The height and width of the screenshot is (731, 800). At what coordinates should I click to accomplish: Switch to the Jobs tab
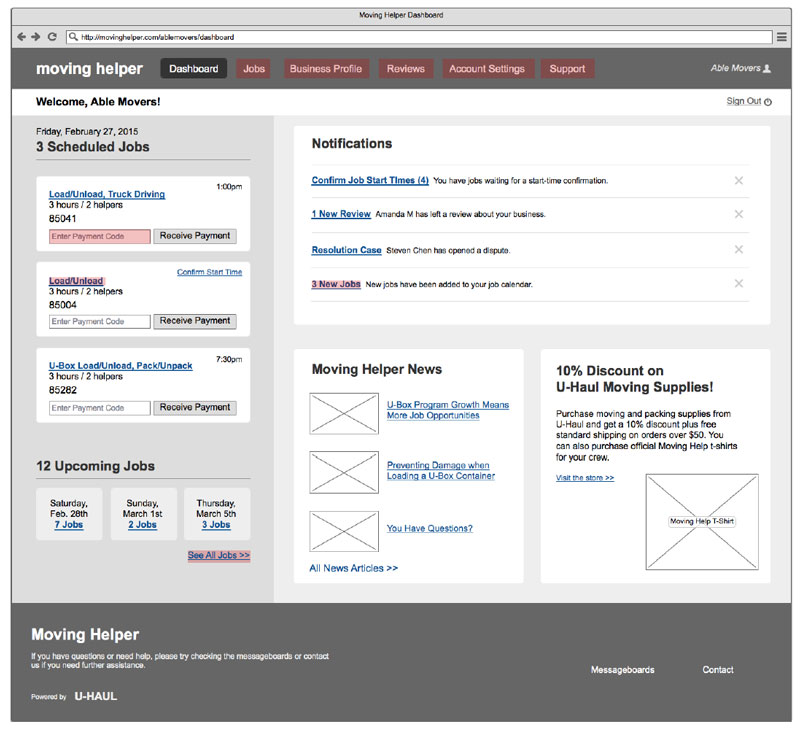(x=254, y=68)
